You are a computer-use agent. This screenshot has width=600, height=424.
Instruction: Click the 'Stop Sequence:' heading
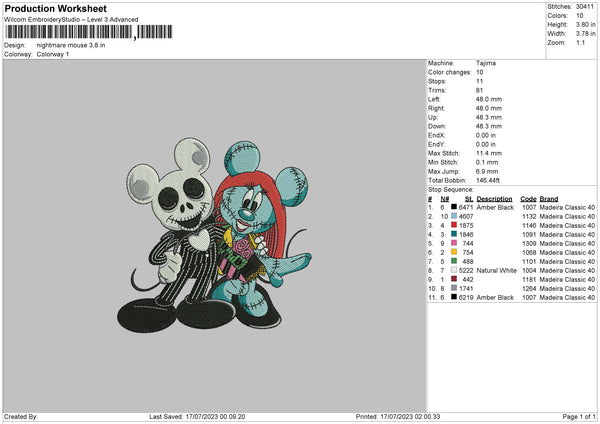(451, 189)
